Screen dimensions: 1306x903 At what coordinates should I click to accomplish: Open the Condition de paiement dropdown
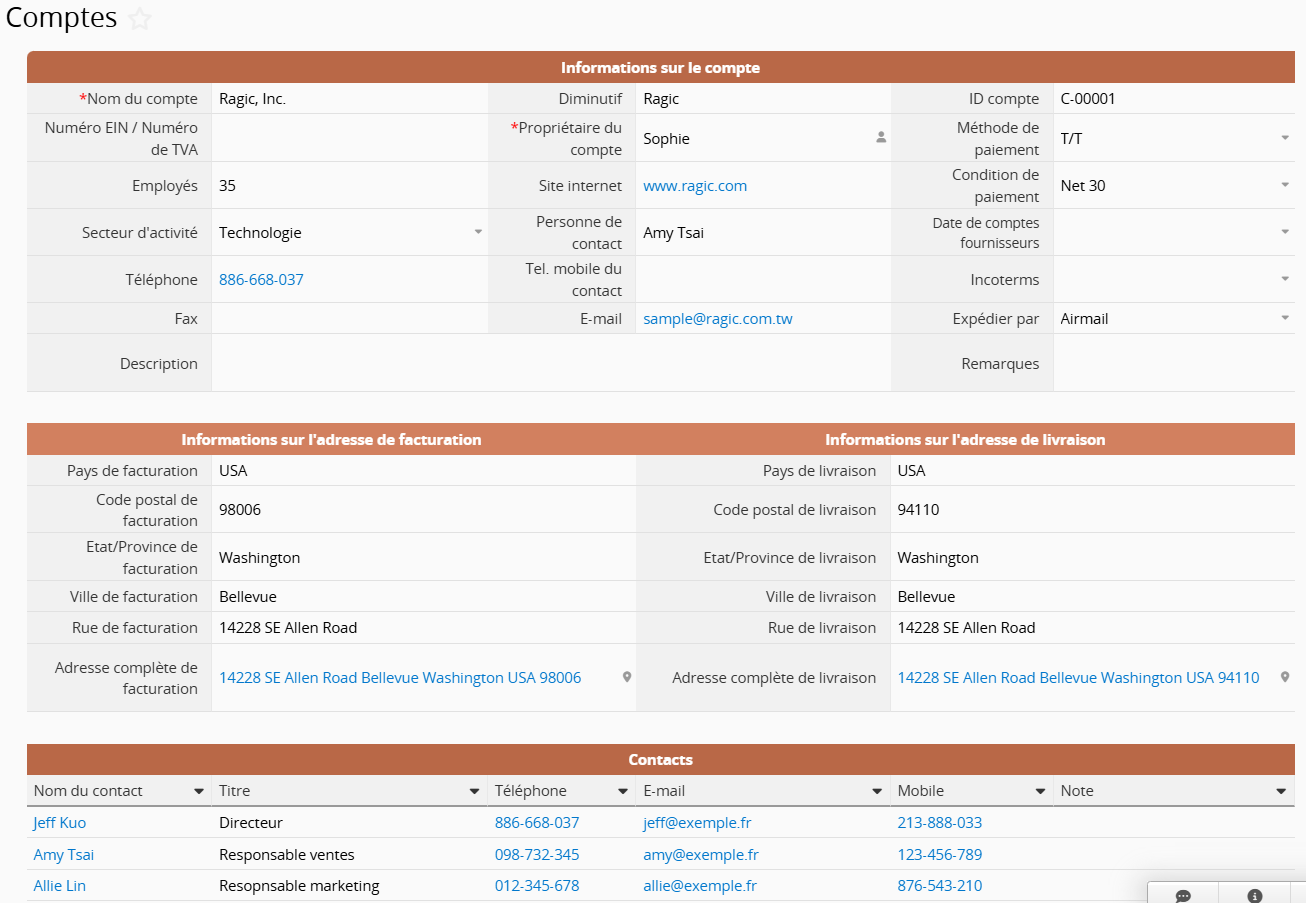point(1285,185)
